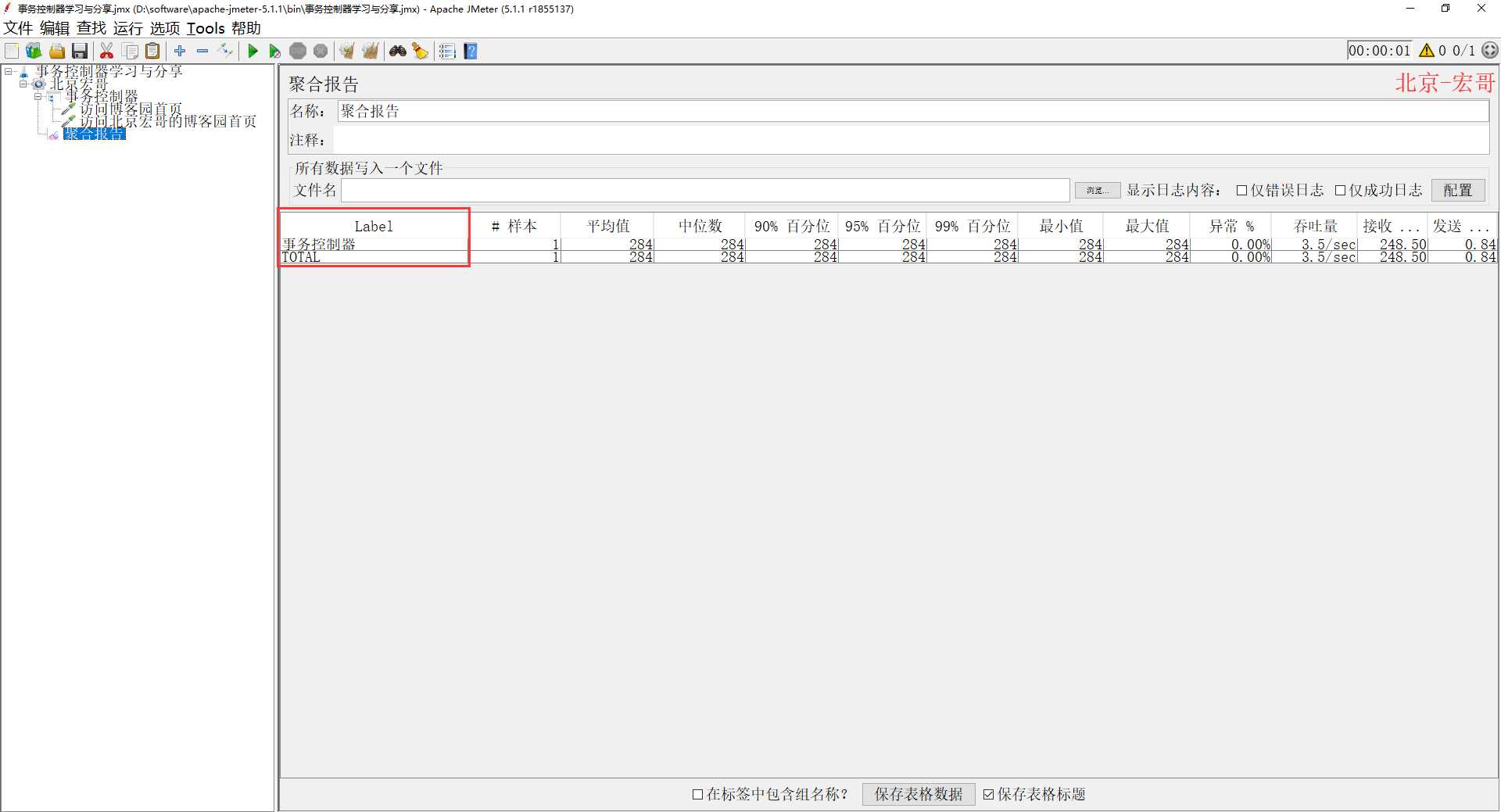1501x812 pixels.
Task: Open the 编辑 menu
Action: [x=55, y=28]
